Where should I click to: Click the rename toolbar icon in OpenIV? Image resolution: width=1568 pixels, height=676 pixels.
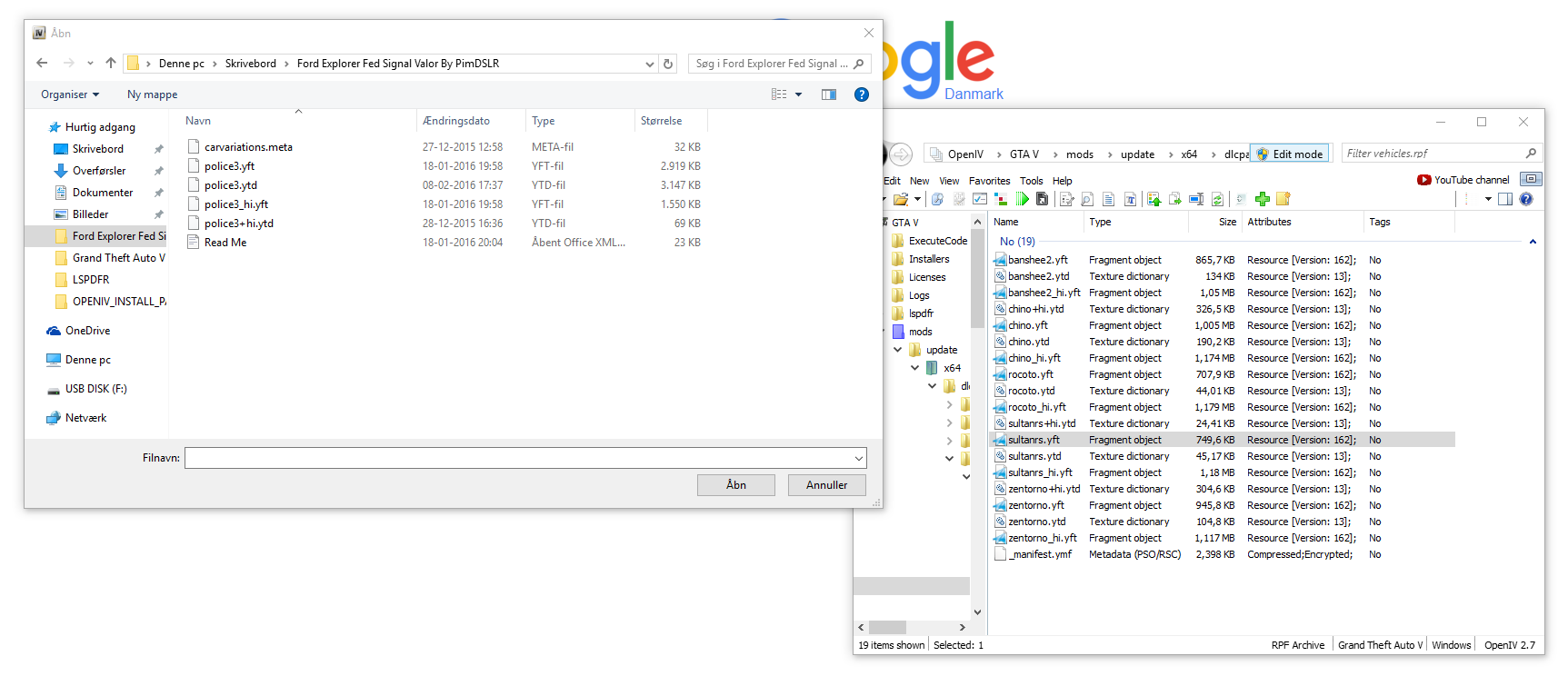pyautogui.click(x=1196, y=199)
